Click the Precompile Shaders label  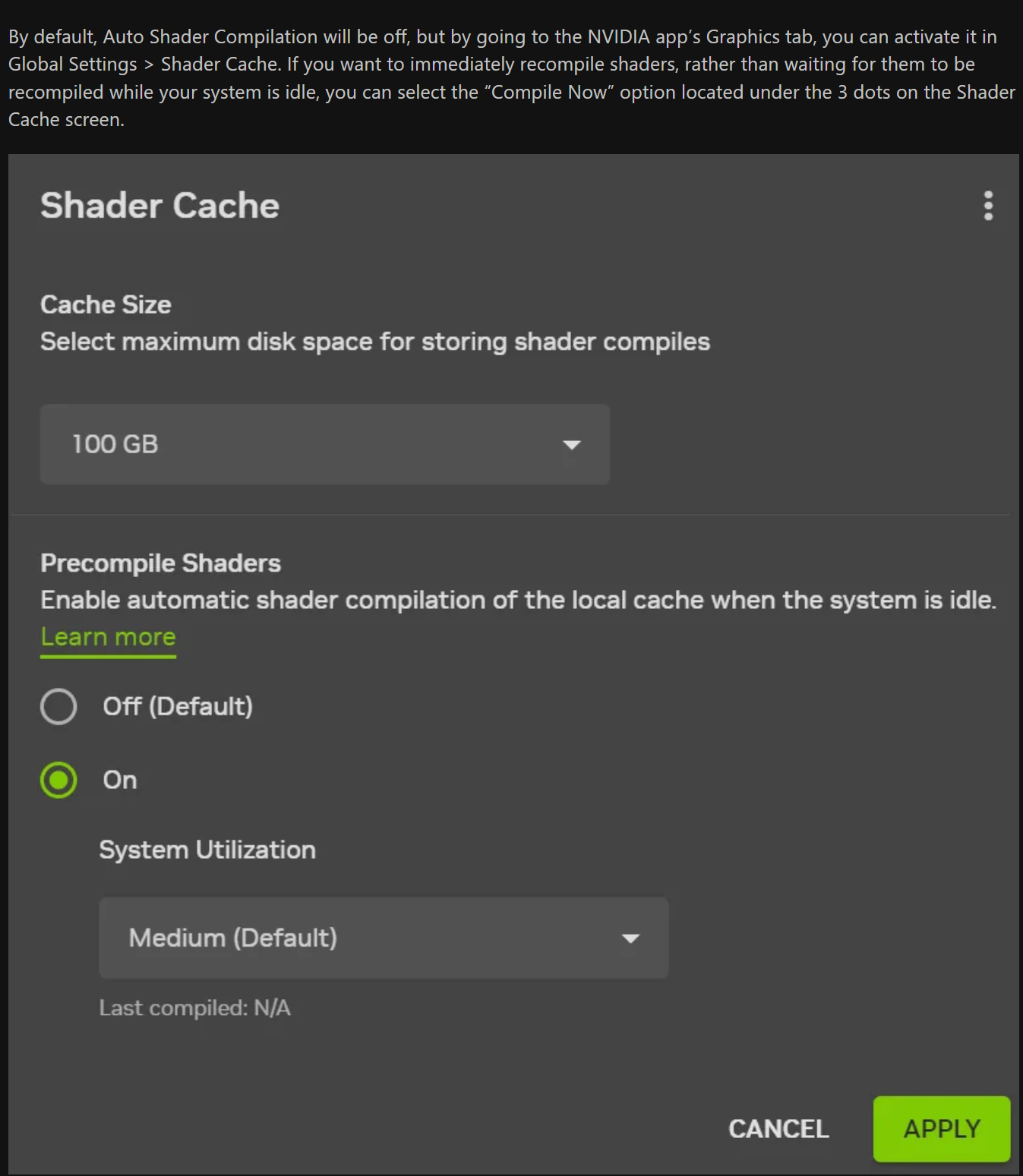[161, 563]
